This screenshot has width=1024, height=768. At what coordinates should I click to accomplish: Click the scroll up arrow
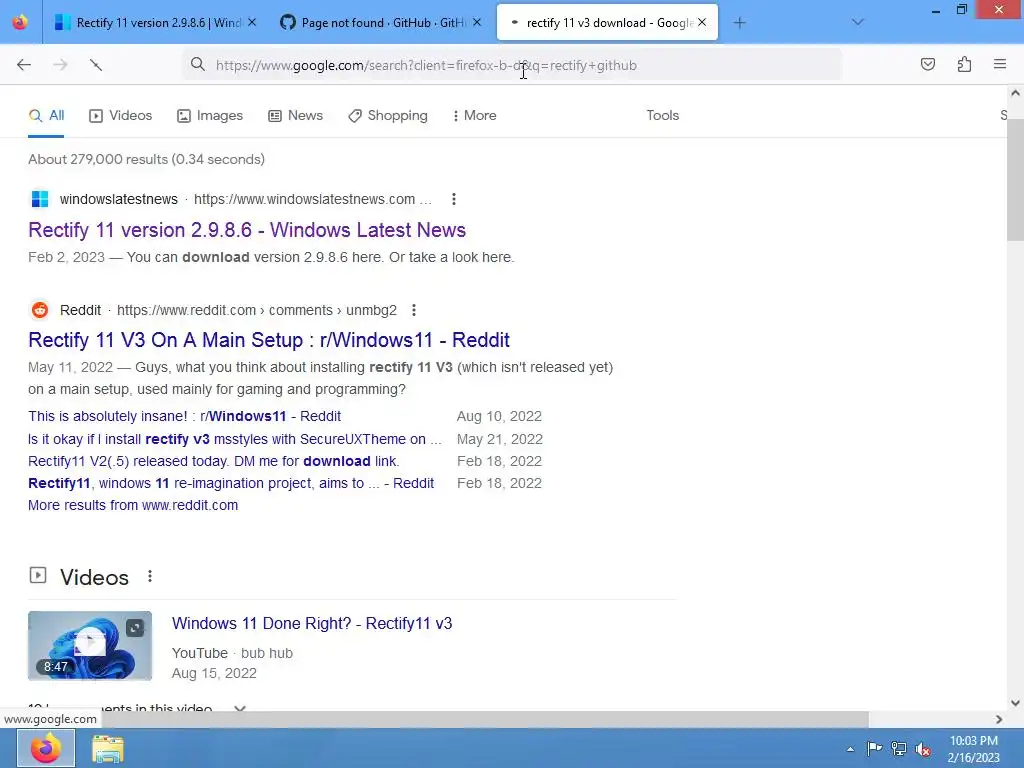tap(1015, 93)
